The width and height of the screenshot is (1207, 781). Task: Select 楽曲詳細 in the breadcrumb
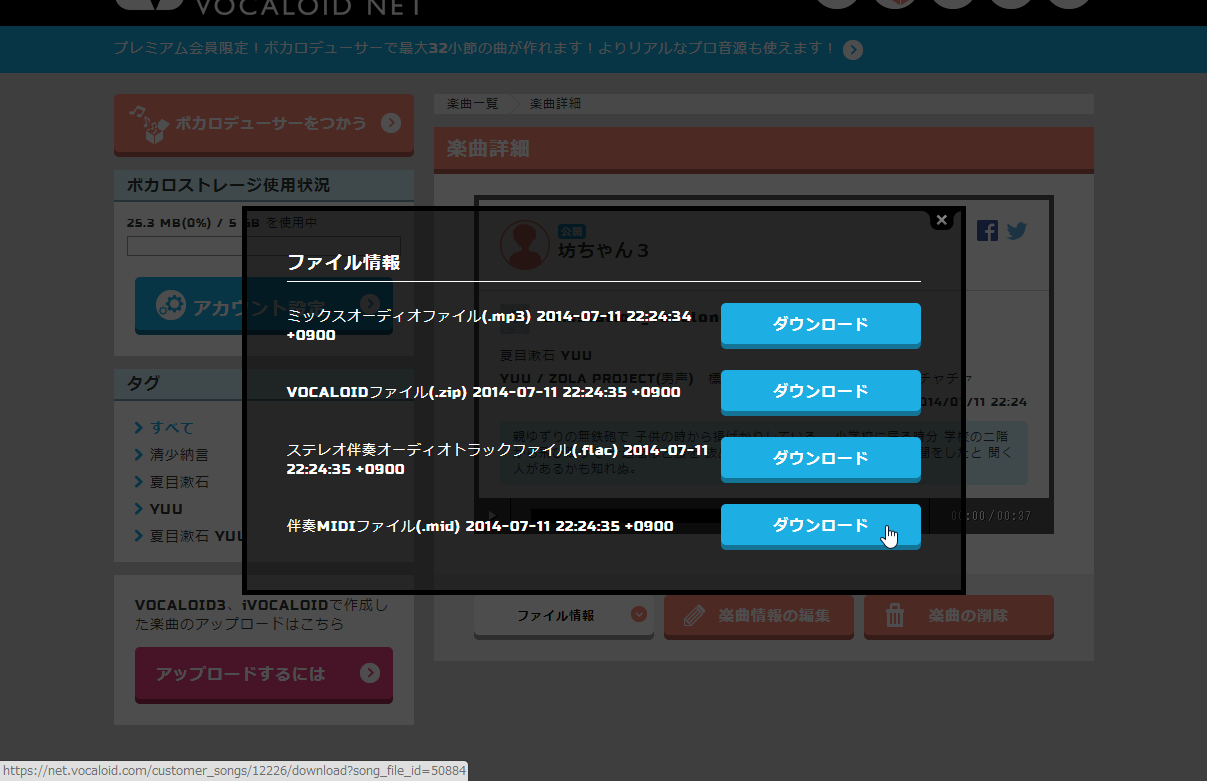(x=555, y=104)
